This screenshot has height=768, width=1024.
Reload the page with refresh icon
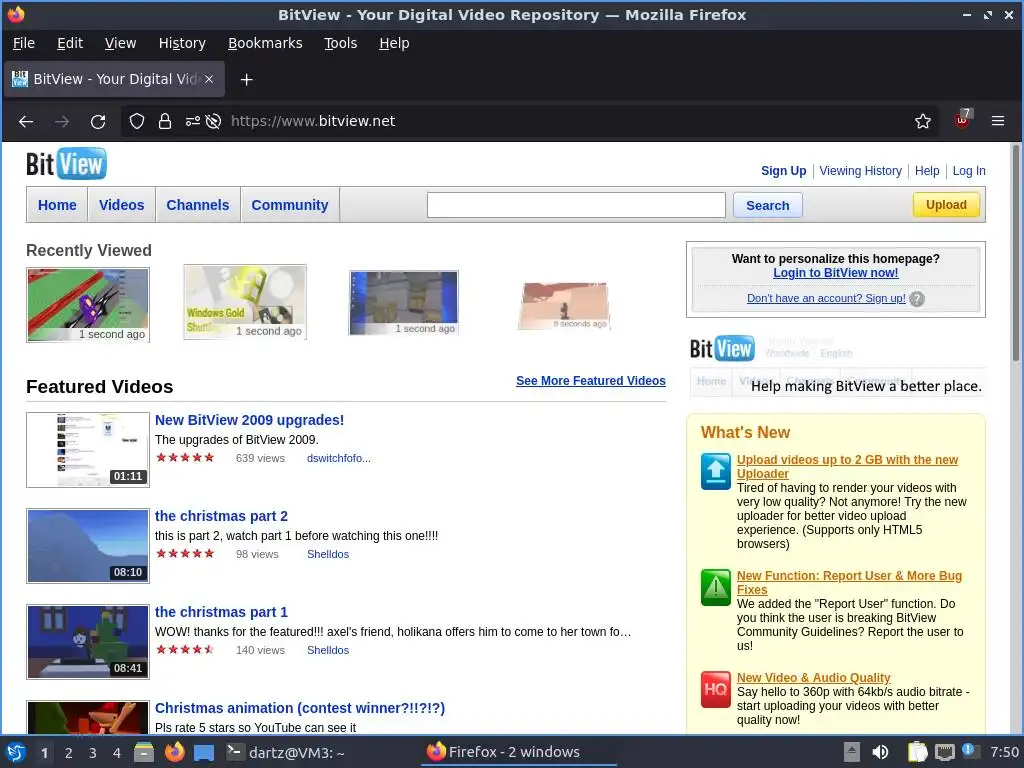98,121
